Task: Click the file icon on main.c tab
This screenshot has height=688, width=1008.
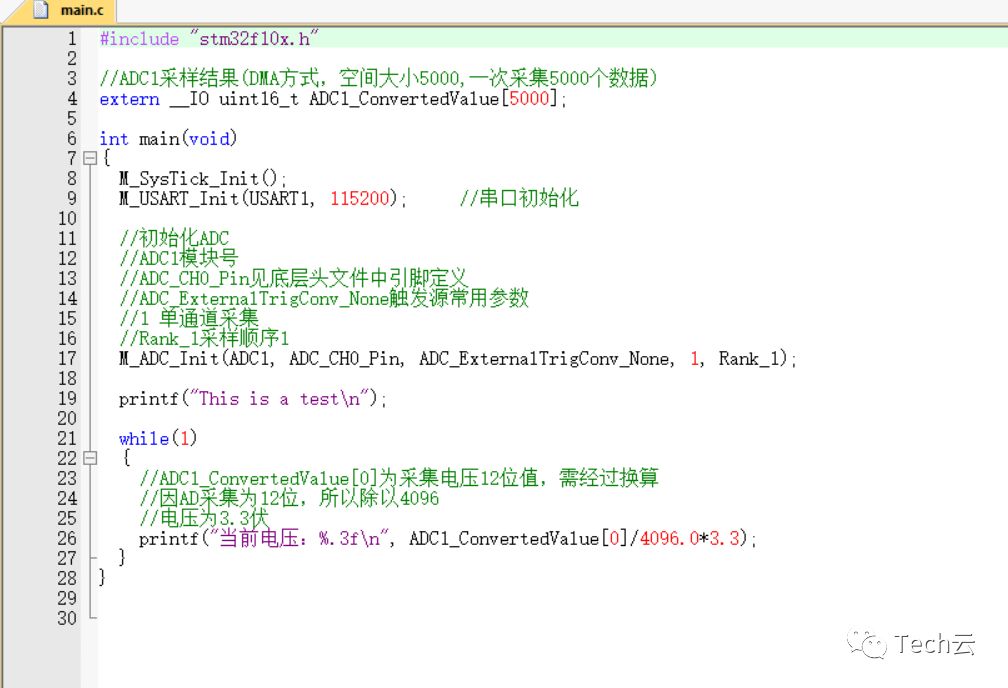Action: [40, 10]
